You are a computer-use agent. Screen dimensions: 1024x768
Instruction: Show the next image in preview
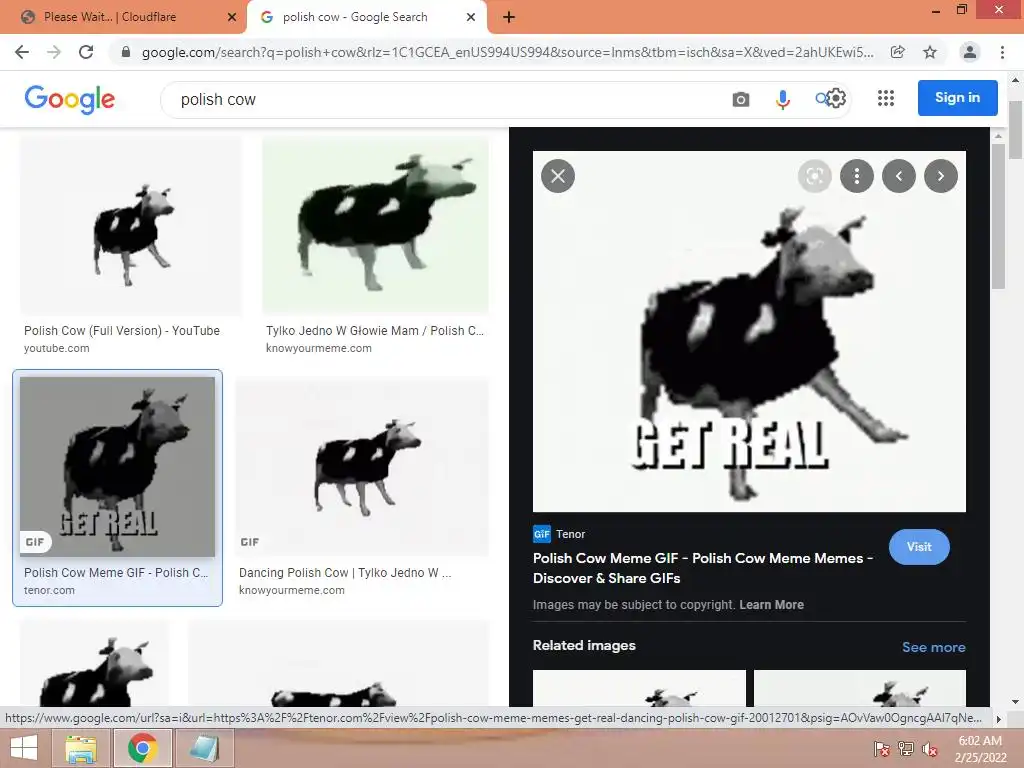click(x=941, y=176)
